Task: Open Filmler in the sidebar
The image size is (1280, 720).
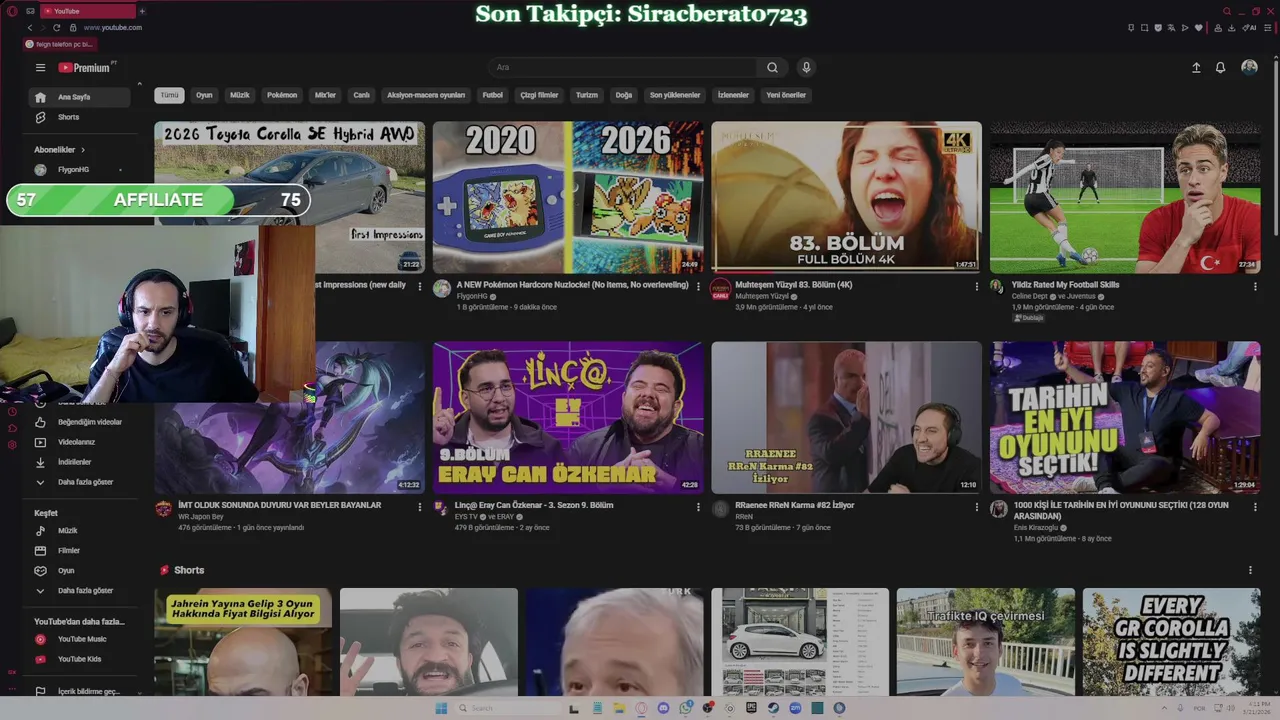Action: (79, 551)
